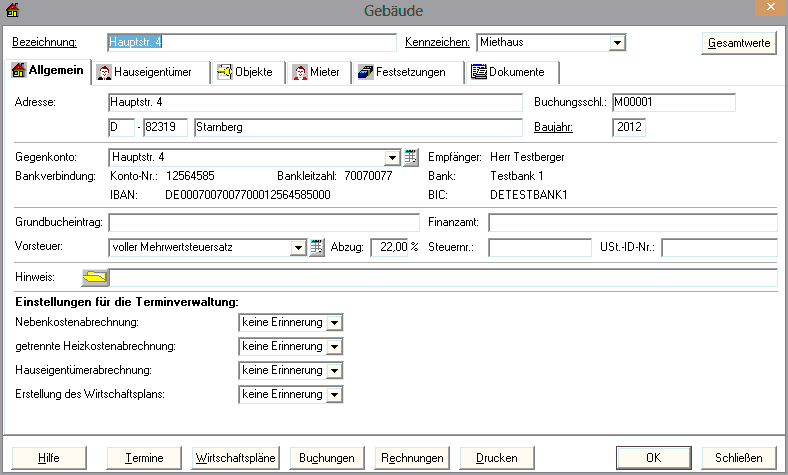The height and width of the screenshot is (475, 788).
Task: Open the Mieter tab
Action: pyautogui.click(x=316, y=72)
